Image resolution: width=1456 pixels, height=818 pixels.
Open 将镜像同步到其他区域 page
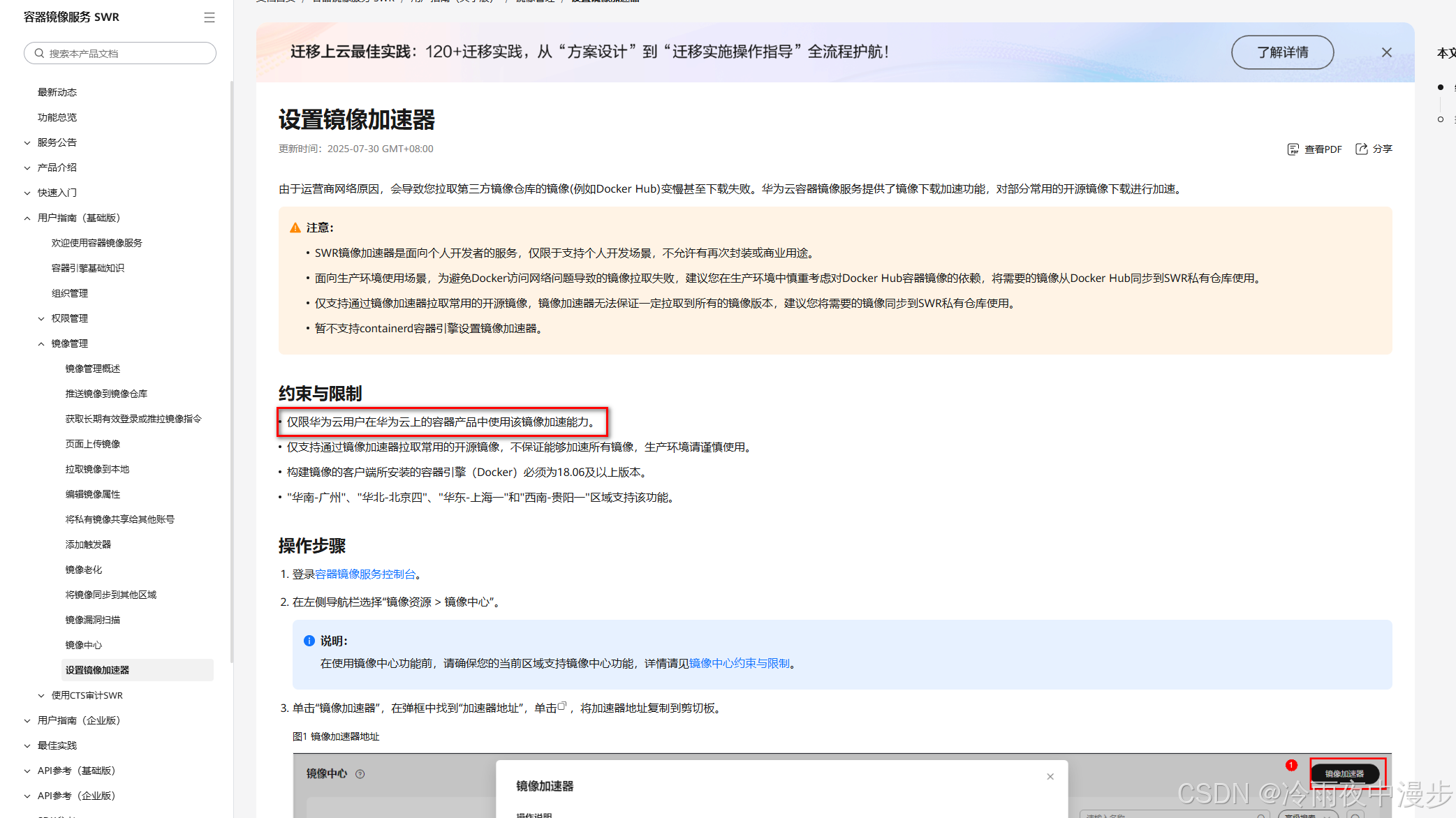click(x=111, y=595)
